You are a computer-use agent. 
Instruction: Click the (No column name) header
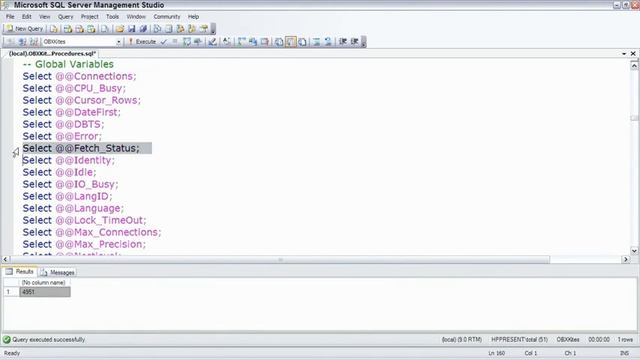(44, 282)
